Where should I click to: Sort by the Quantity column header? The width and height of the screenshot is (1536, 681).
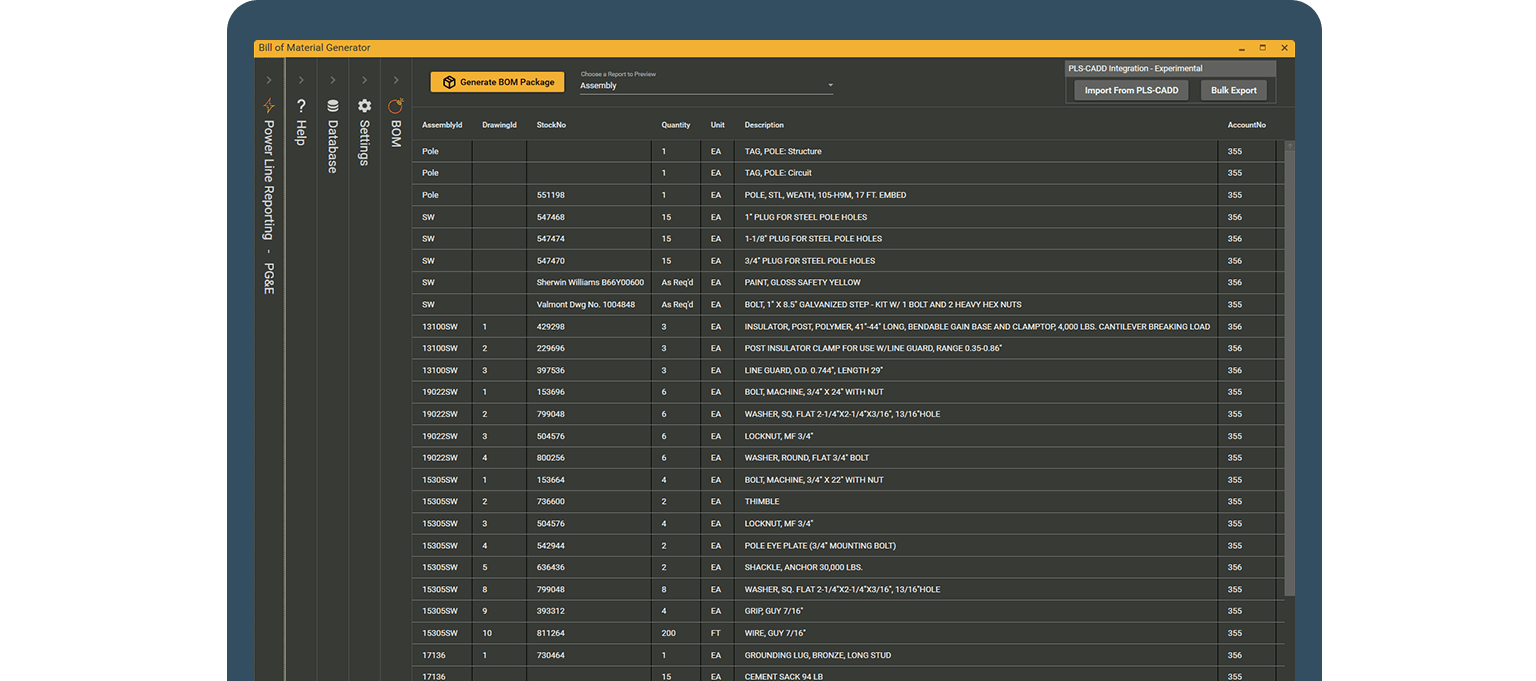click(x=676, y=125)
